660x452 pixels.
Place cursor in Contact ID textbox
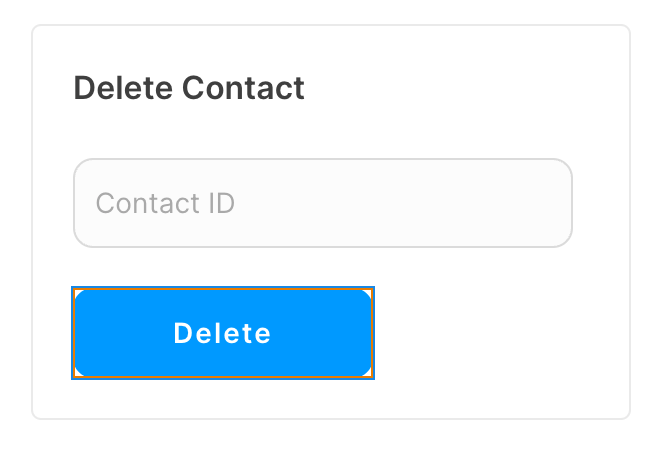point(323,203)
